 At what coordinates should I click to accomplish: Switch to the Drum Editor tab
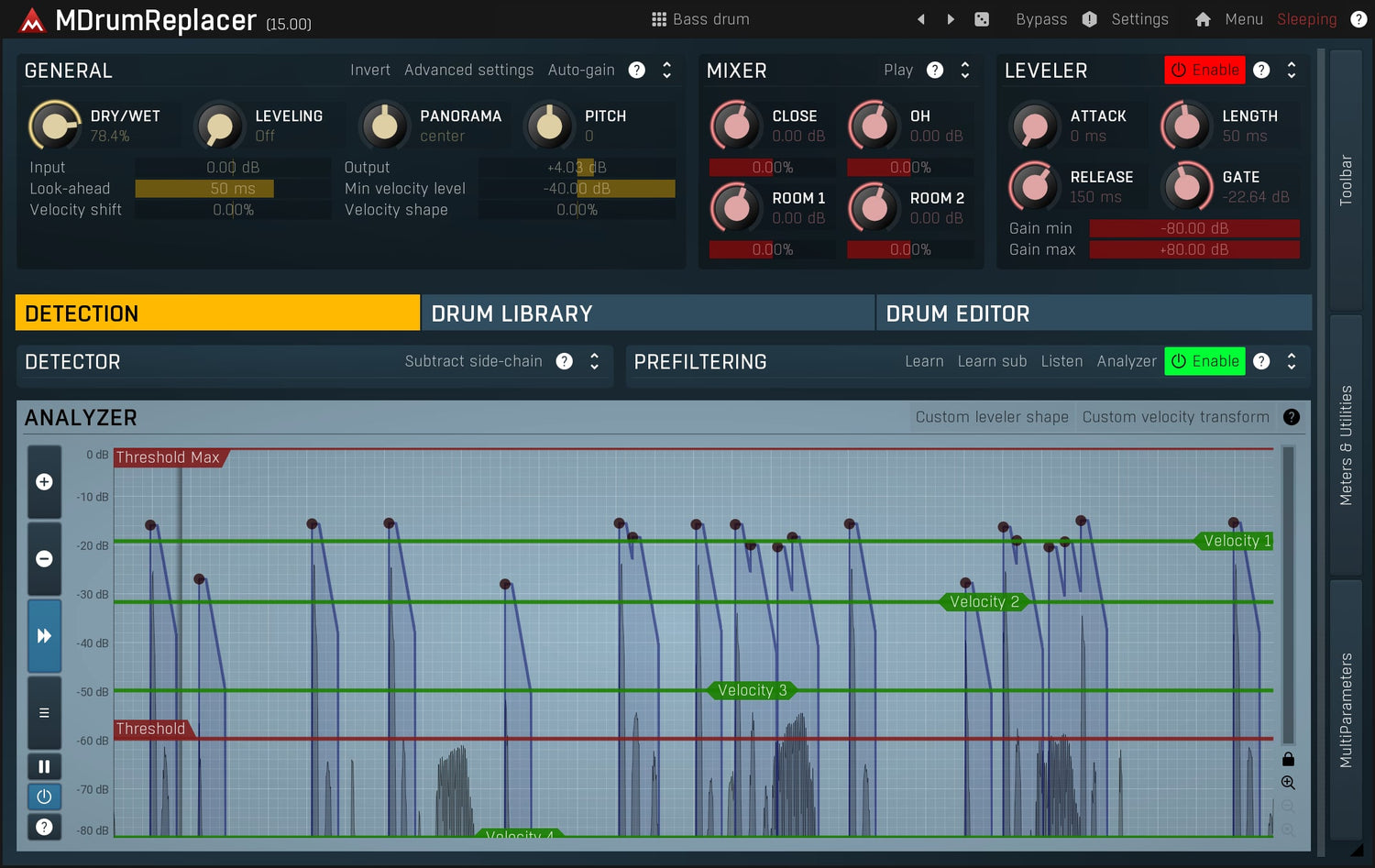tap(1094, 313)
